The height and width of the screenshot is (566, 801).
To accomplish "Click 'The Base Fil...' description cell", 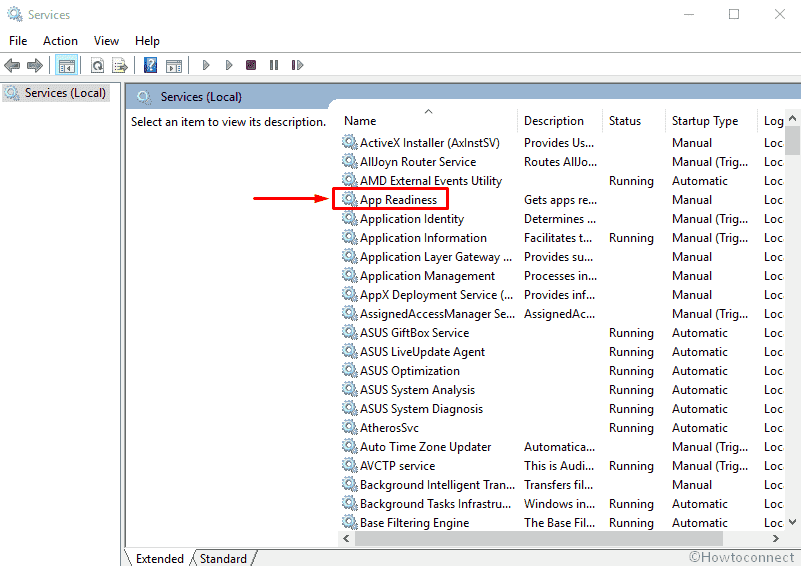I will [559, 523].
